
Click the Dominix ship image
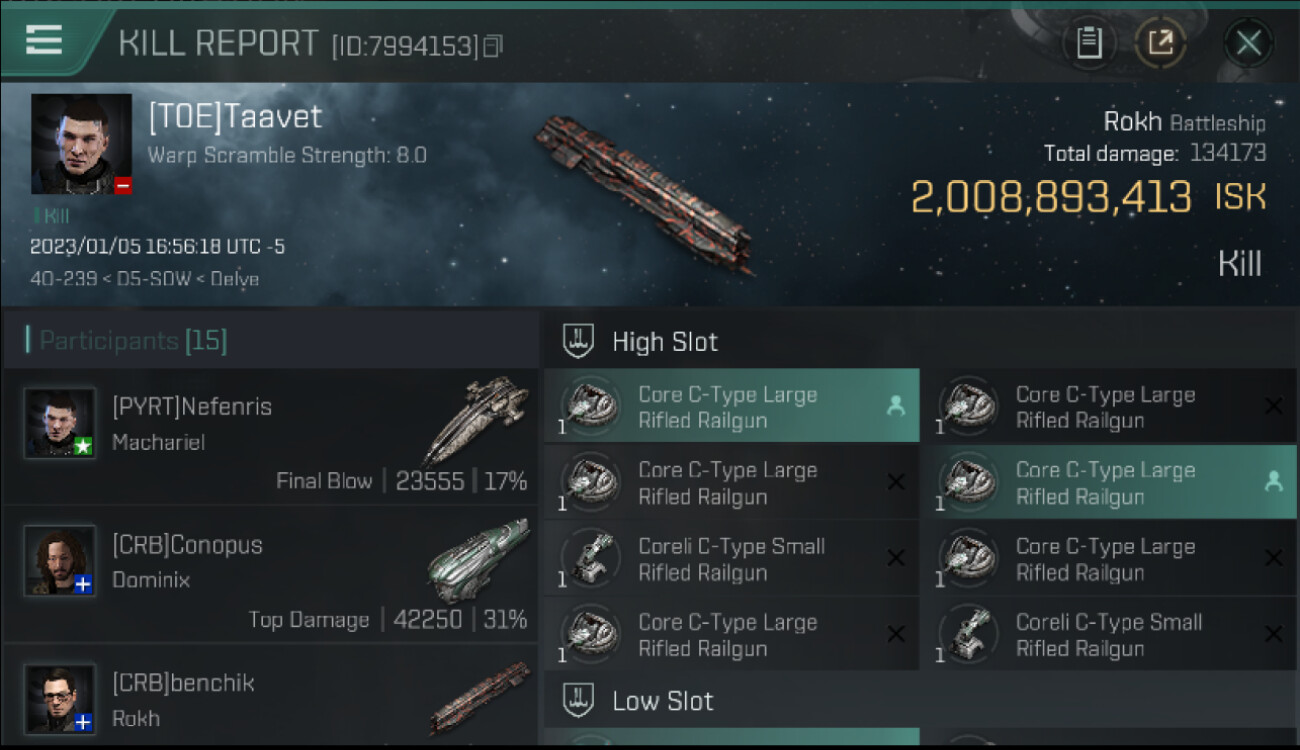(478, 560)
